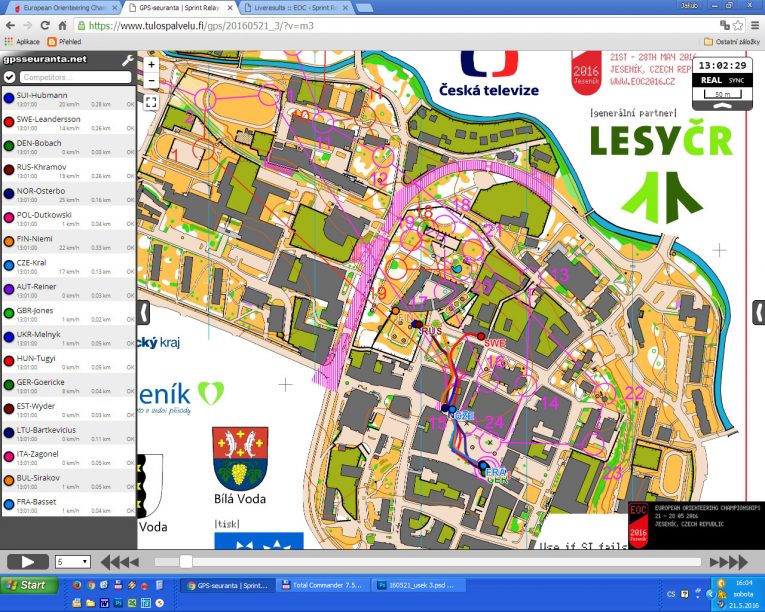Open folder icon in quick launch row

point(90,603)
